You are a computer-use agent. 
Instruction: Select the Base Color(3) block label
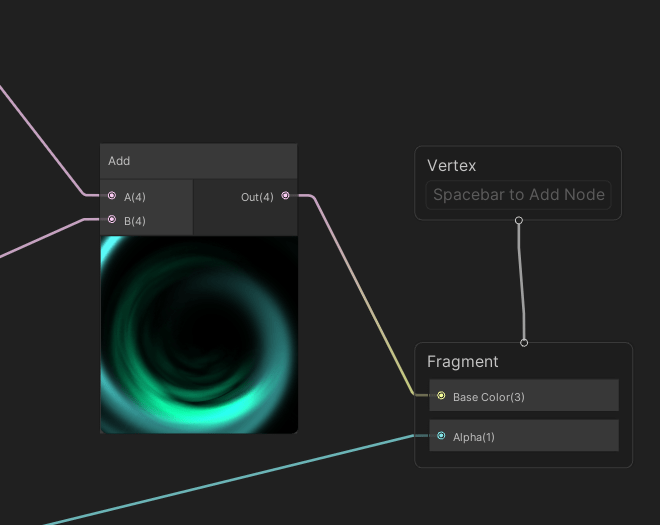point(489,397)
